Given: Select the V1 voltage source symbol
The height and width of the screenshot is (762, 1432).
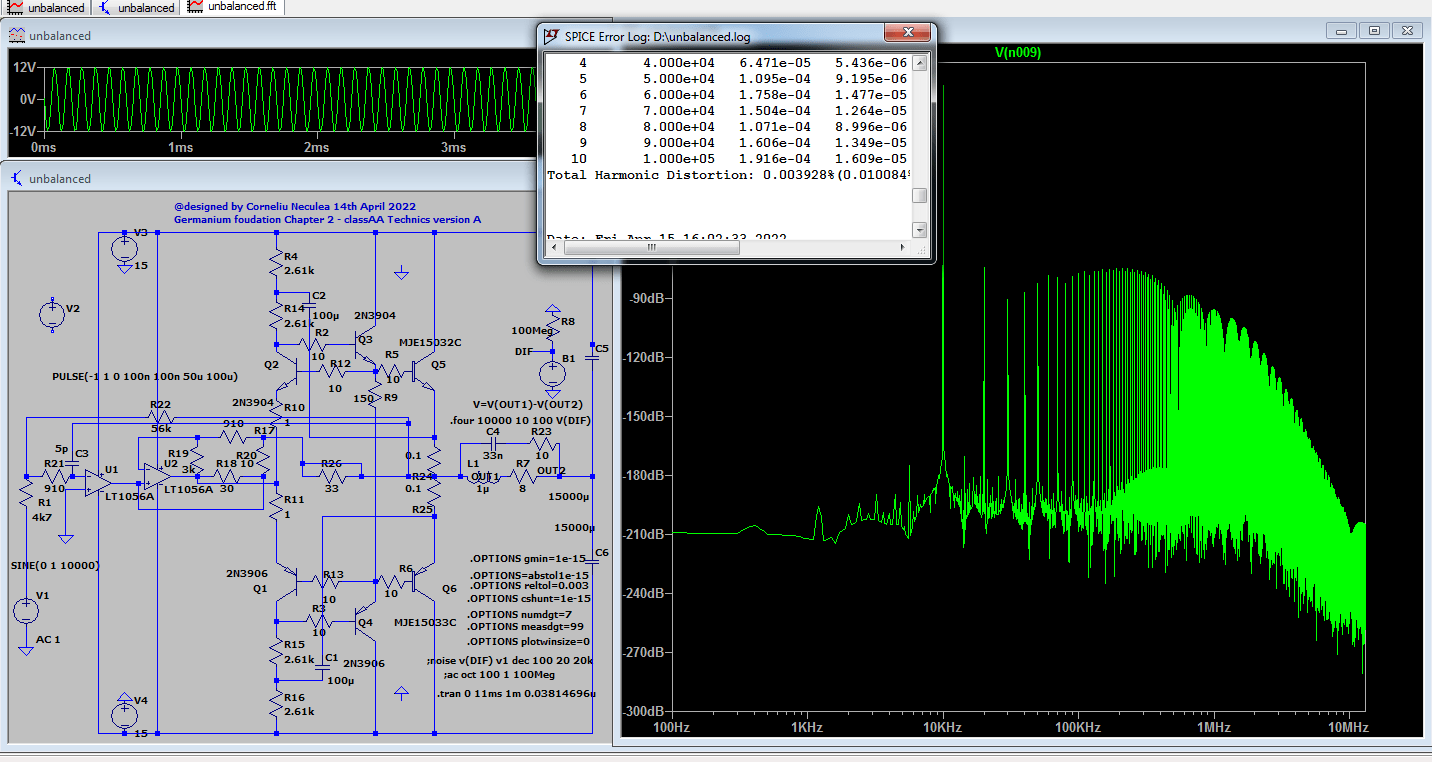Looking at the screenshot, I should tap(27, 610).
